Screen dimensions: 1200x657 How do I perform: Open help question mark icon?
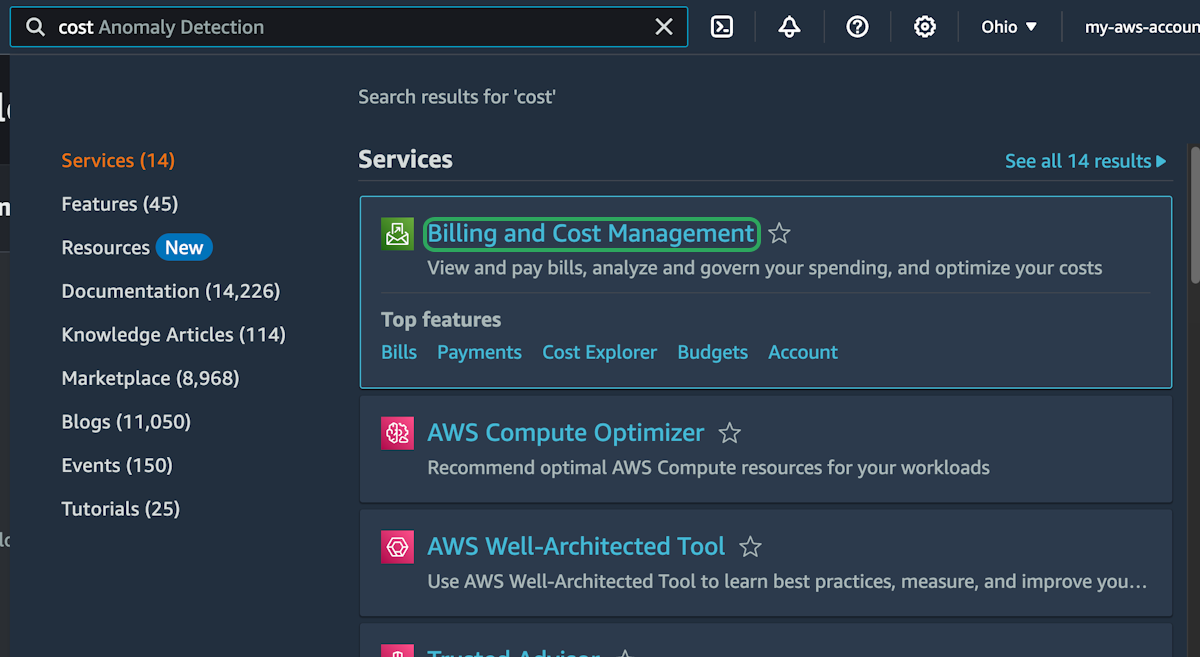tap(857, 27)
